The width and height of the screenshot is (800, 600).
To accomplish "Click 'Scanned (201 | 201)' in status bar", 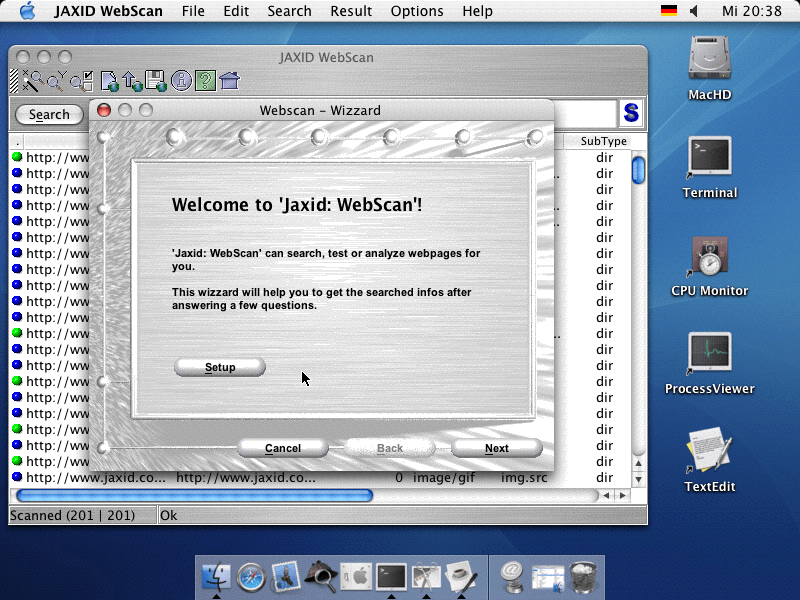I will coord(72,515).
